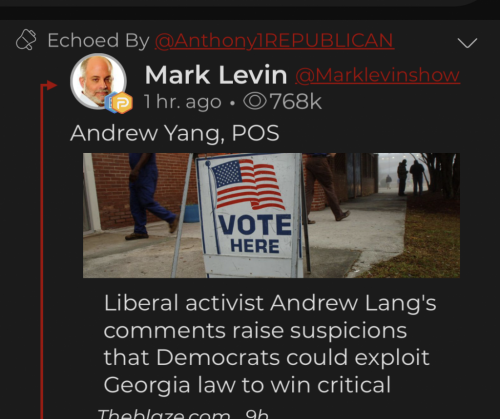Open the Vote Here article image
This screenshot has width=500, height=419.
pyautogui.click(x=271, y=215)
